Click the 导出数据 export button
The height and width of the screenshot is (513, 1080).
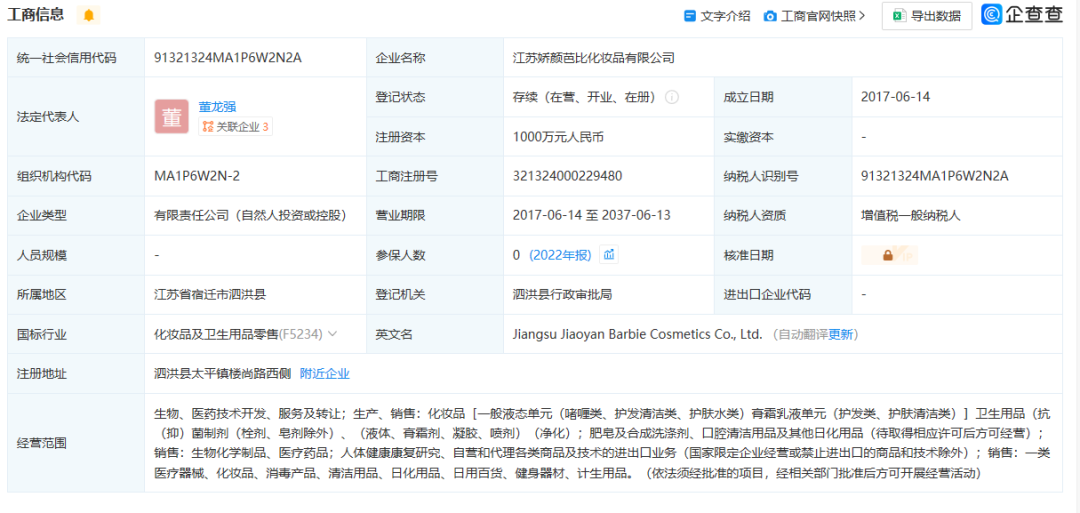926,17
